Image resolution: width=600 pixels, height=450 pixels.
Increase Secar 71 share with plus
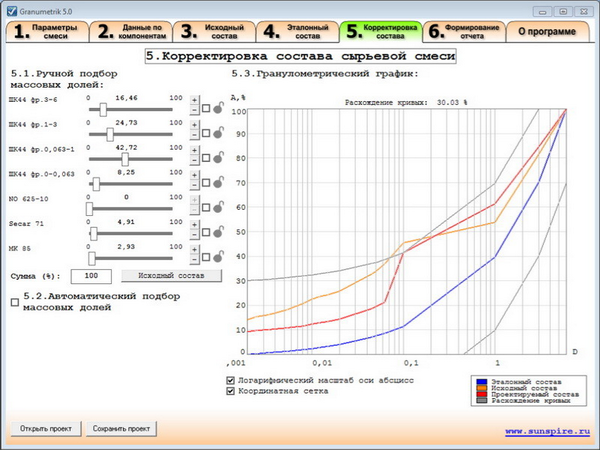click(194, 225)
